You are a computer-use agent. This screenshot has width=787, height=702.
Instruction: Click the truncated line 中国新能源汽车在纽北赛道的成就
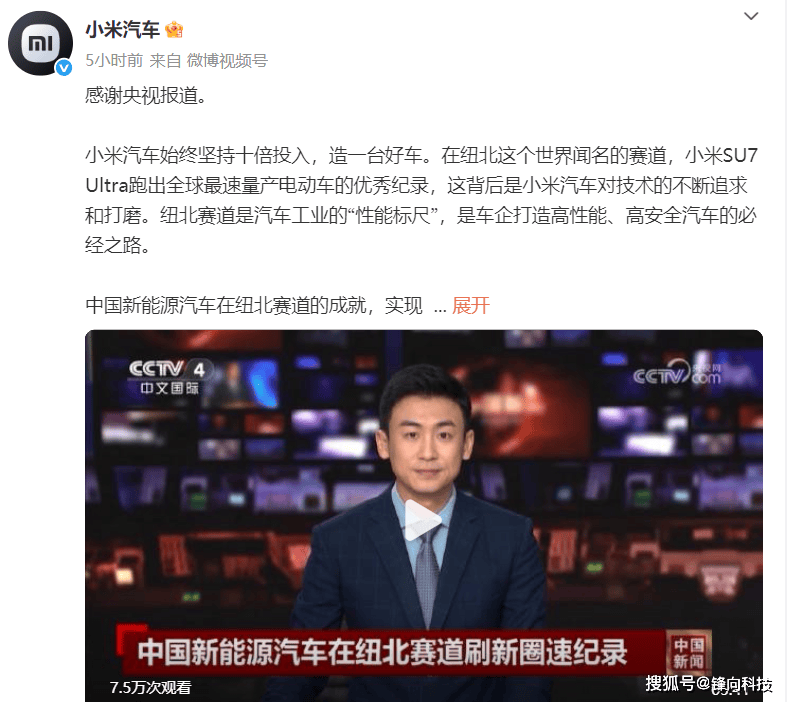[x=254, y=305]
